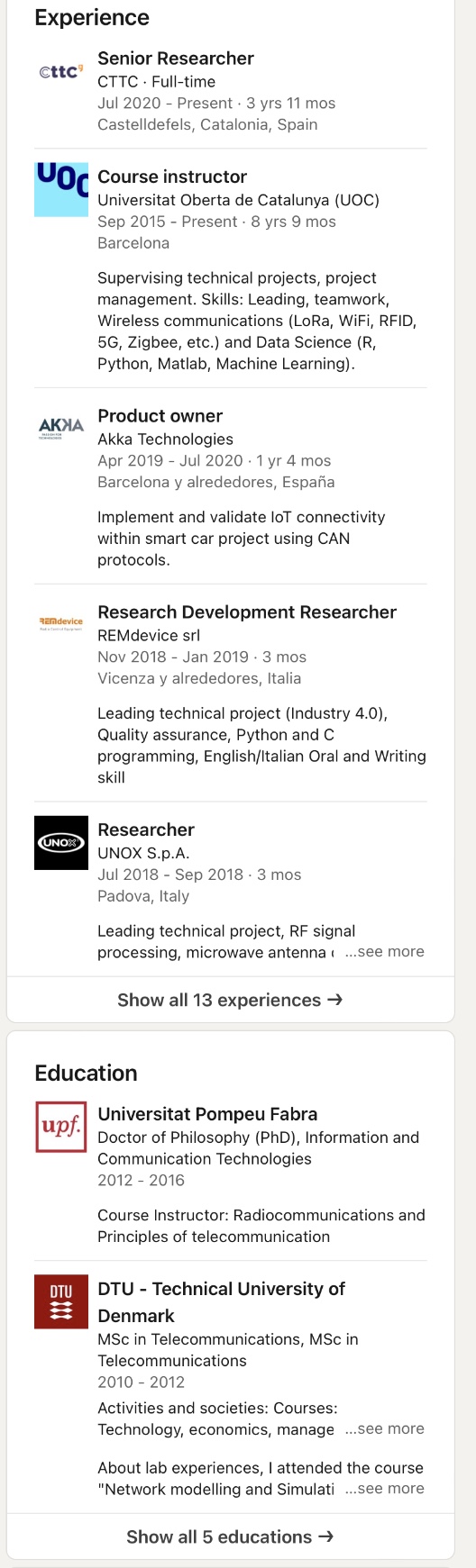Expand UNOX description with see more
The image size is (476, 1568).
click(384, 952)
